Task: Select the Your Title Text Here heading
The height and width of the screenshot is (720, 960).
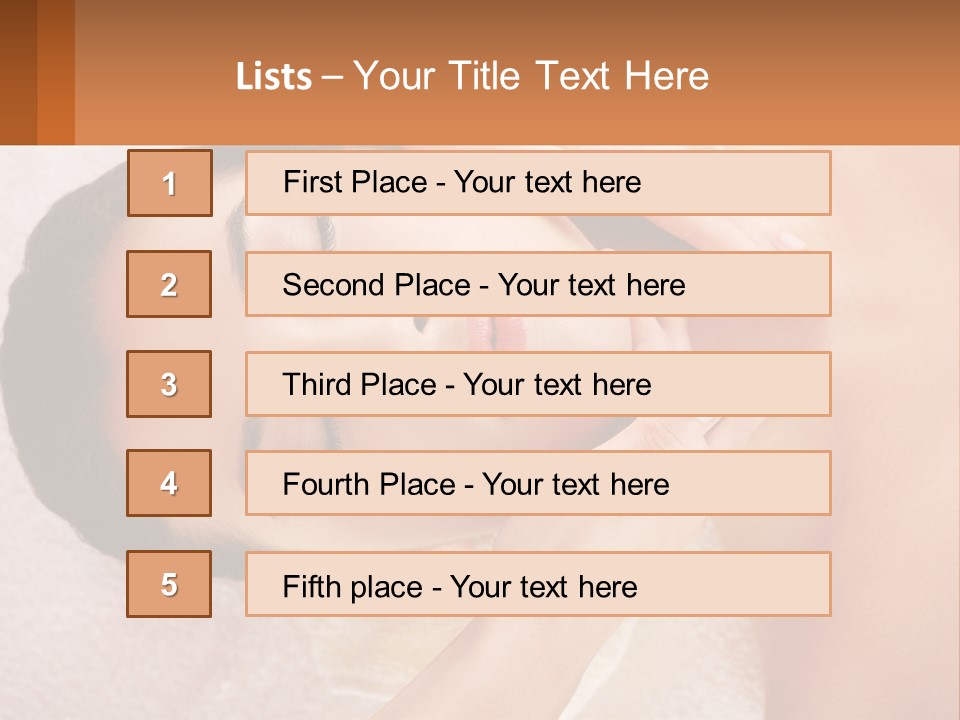Action: [531, 76]
